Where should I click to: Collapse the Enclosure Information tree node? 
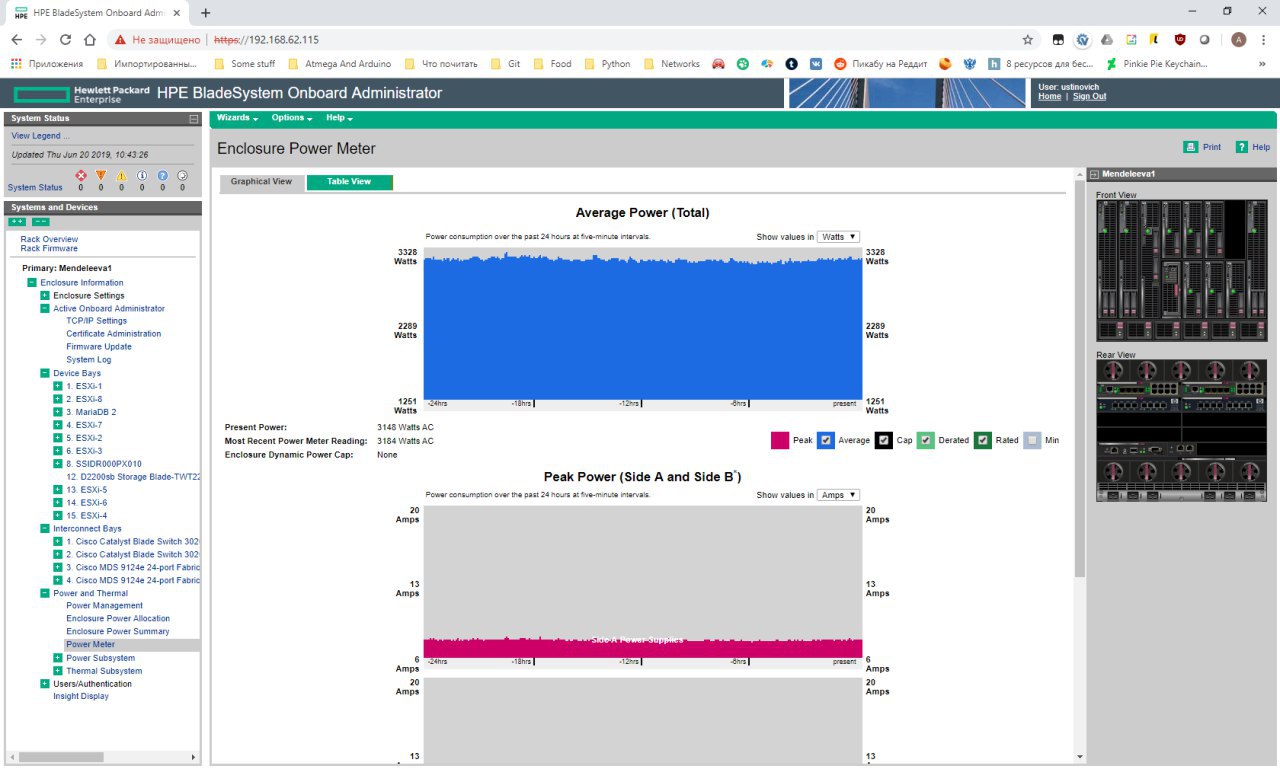point(32,283)
